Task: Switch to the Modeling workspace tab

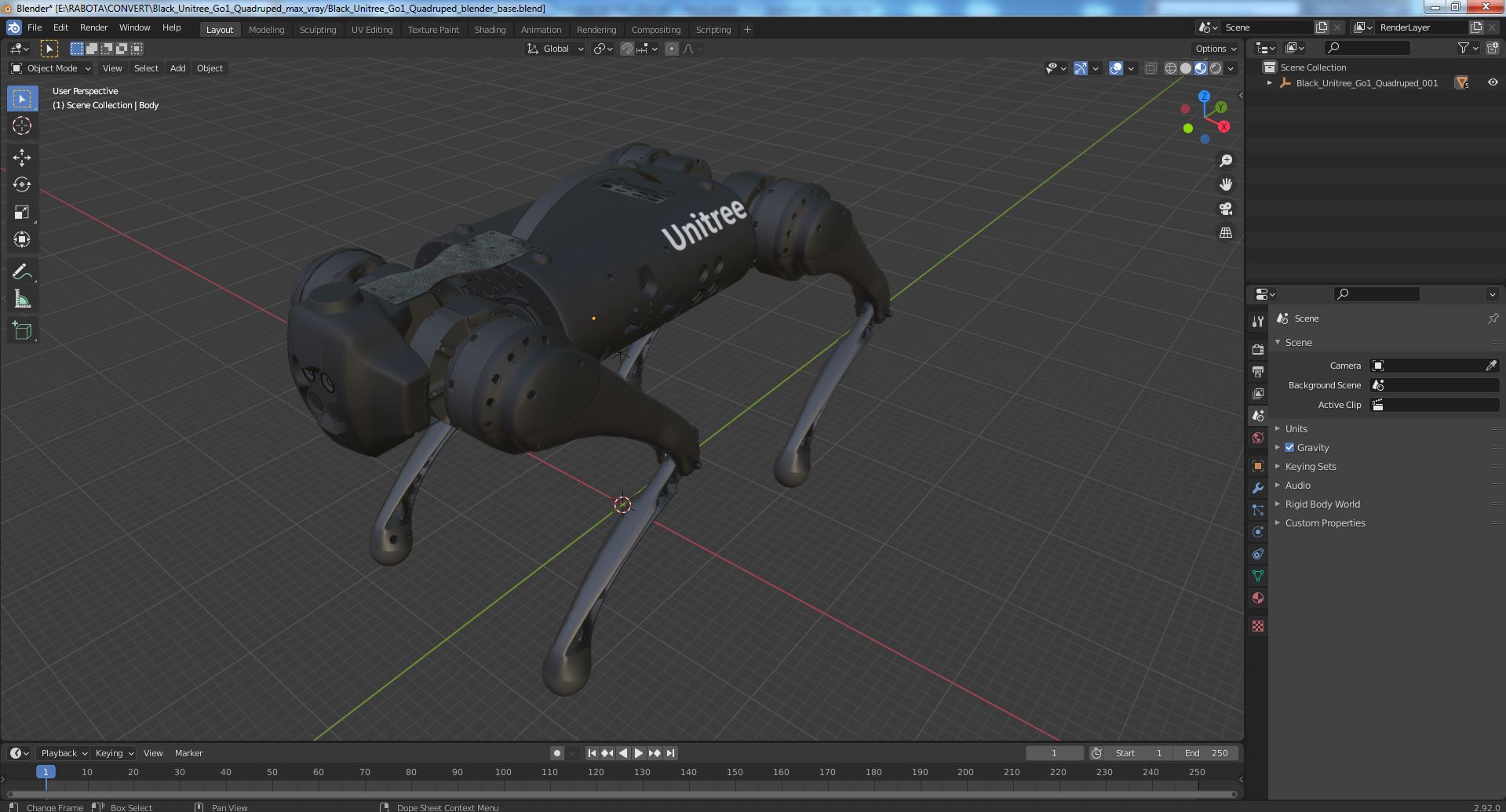Action: point(266,30)
